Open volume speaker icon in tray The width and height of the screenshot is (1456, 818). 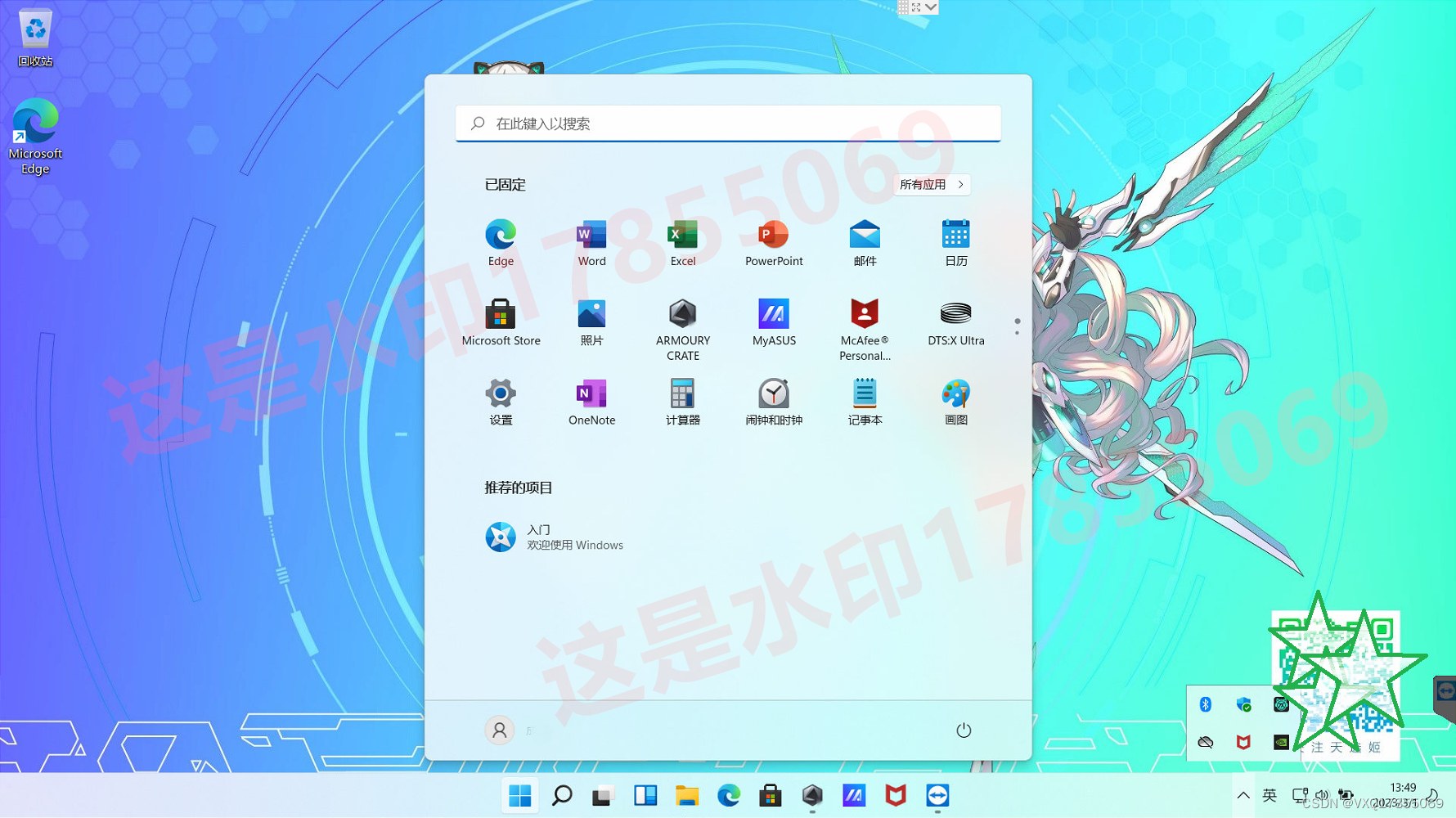click(1322, 795)
